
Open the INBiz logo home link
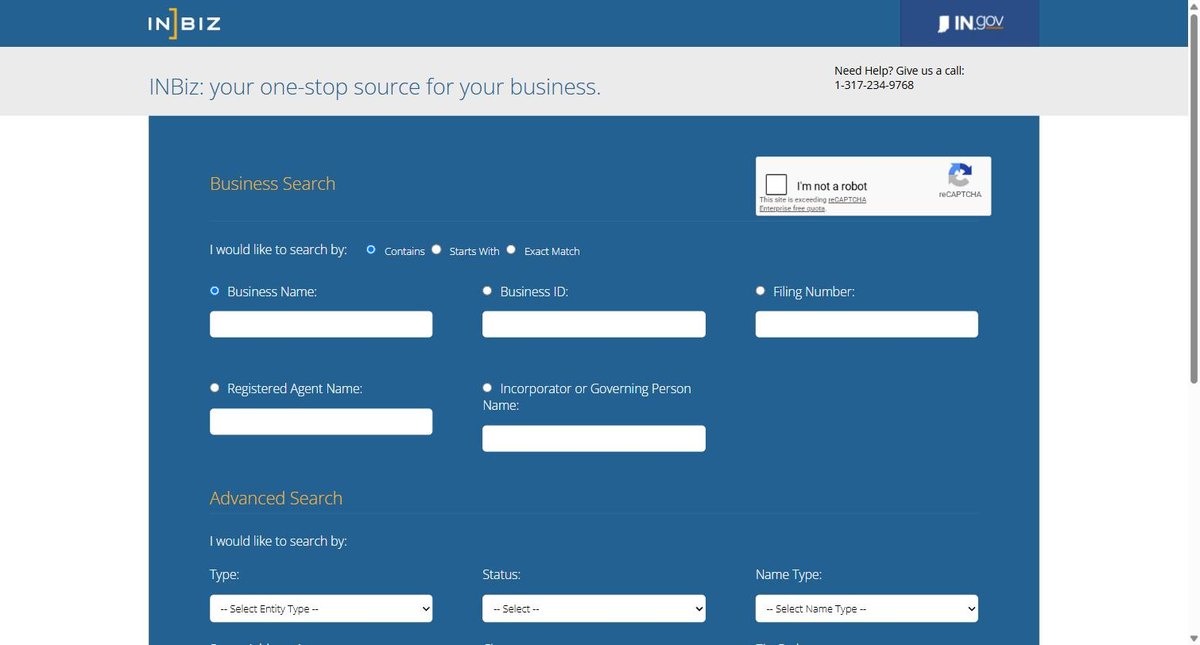tap(184, 23)
